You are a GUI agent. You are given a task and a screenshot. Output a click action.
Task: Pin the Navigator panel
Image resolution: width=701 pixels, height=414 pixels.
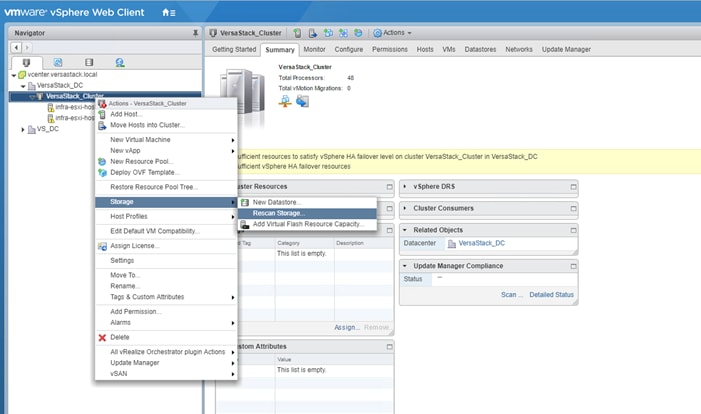[x=195, y=33]
